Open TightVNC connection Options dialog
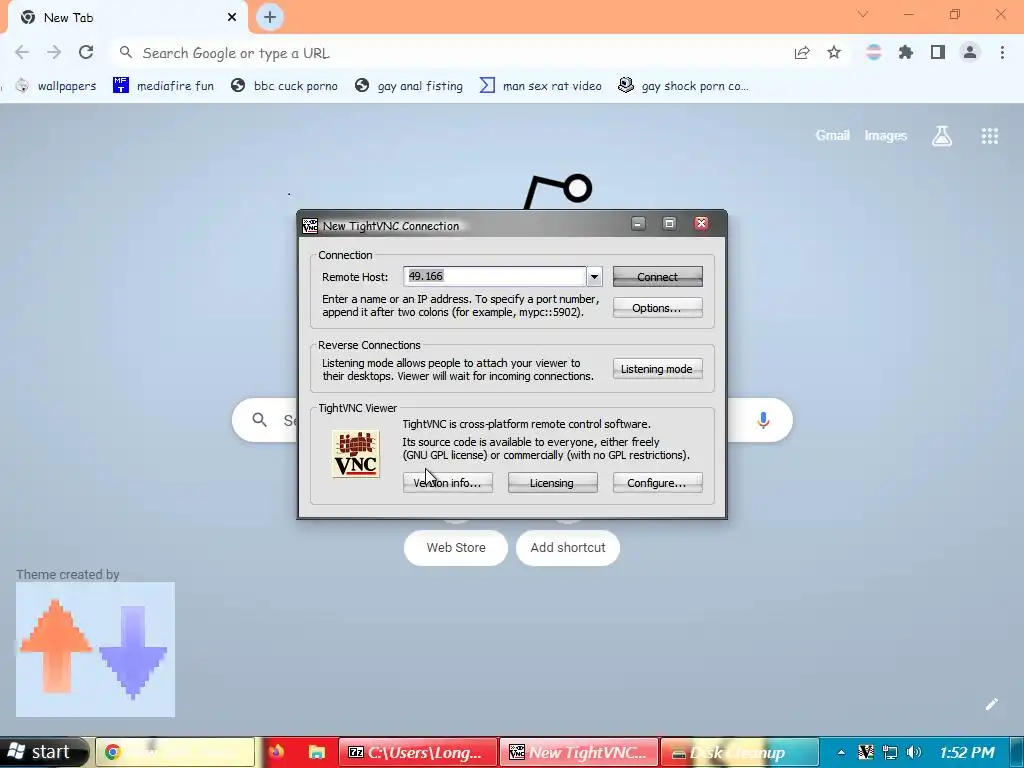This screenshot has width=1024, height=768. click(x=658, y=308)
